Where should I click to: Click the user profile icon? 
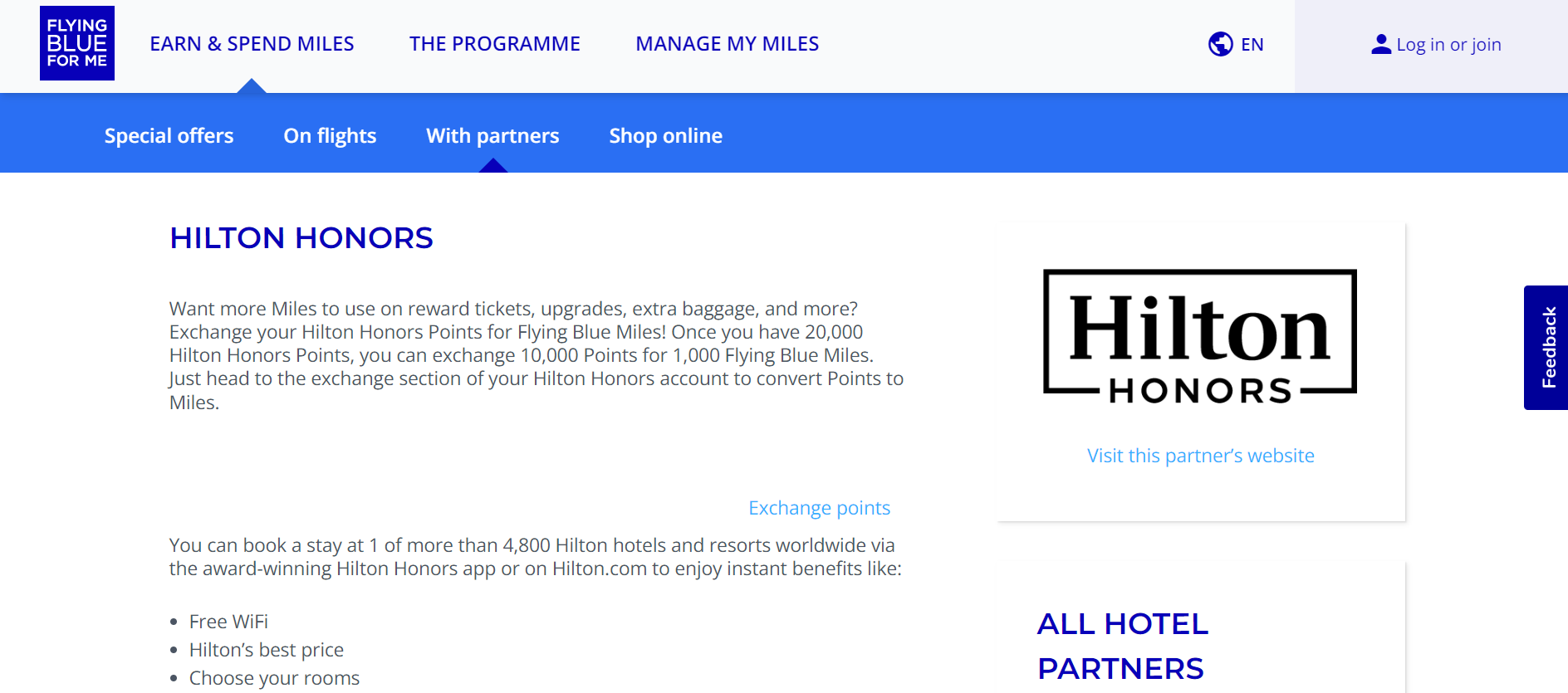1381,44
